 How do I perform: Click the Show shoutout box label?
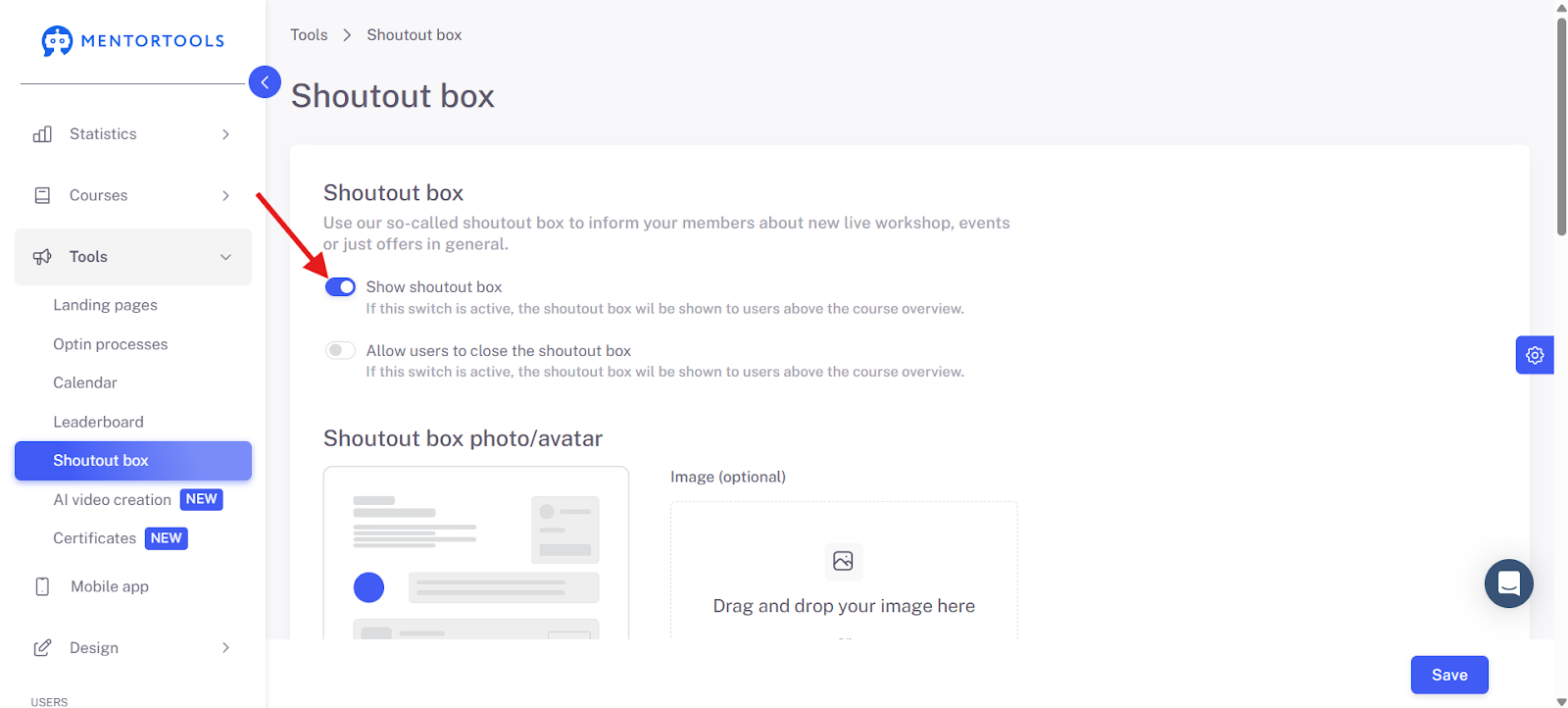pos(434,287)
